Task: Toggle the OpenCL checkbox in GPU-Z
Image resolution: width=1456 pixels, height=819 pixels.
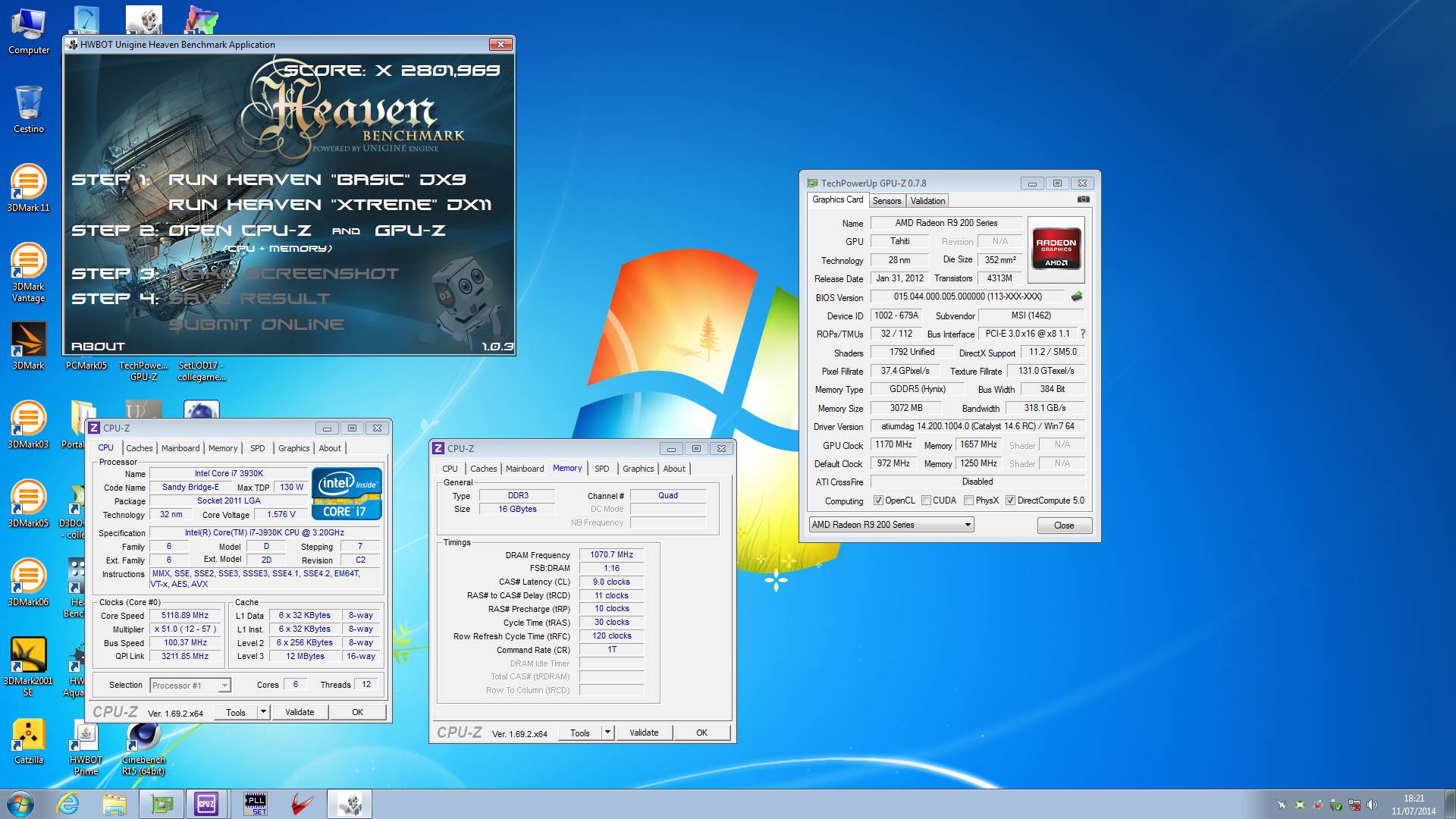Action: click(878, 500)
